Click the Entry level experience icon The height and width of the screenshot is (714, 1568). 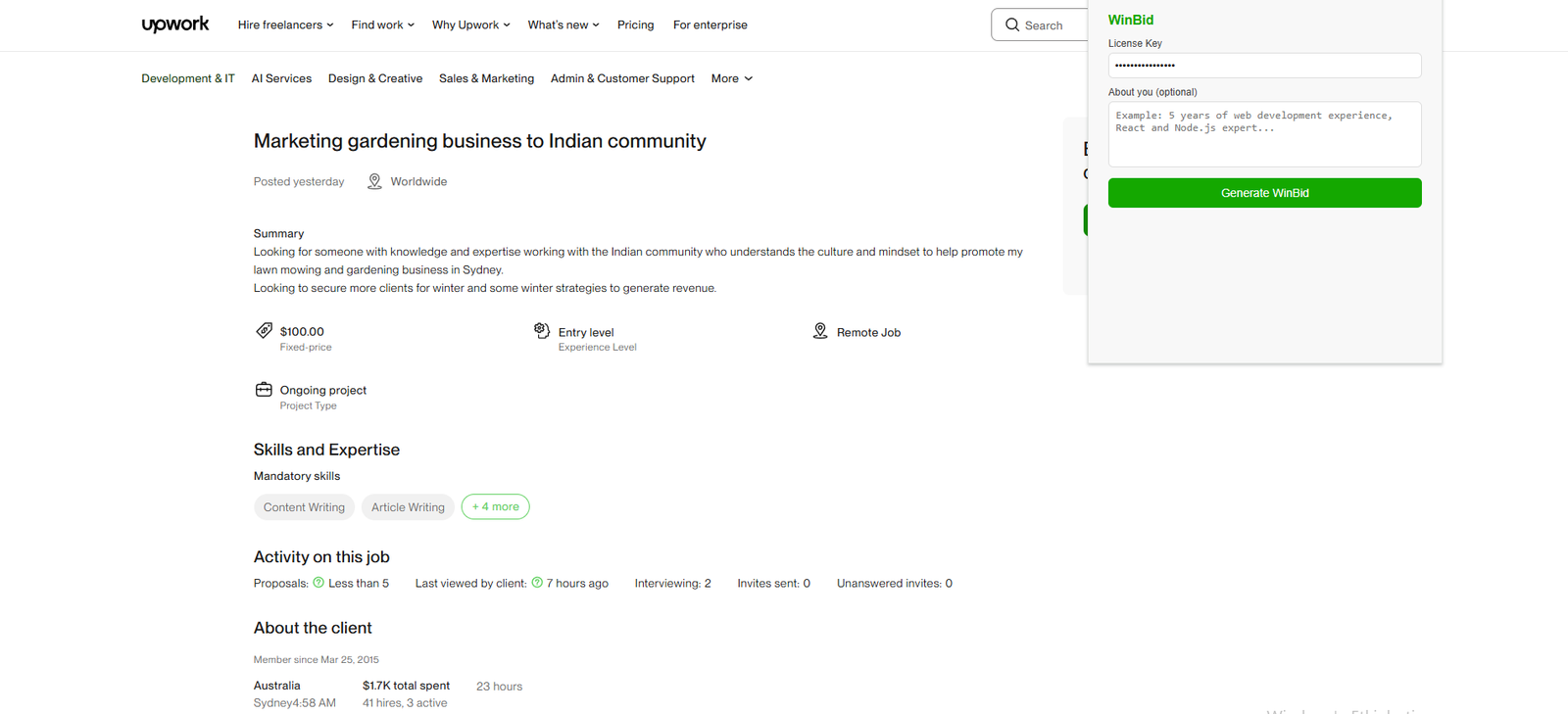pos(542,331)
